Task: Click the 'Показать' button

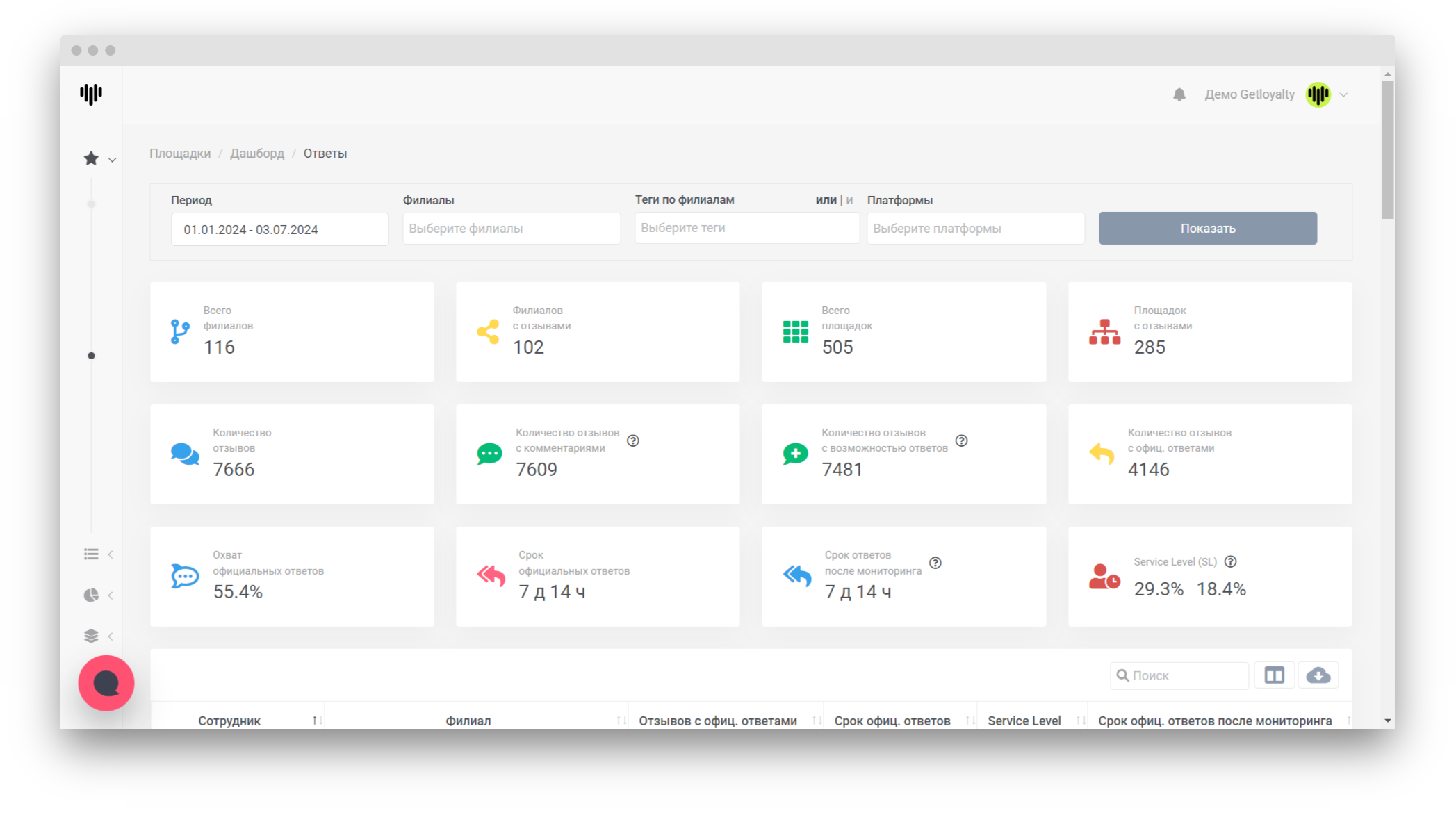Action: coord(1208,229)
